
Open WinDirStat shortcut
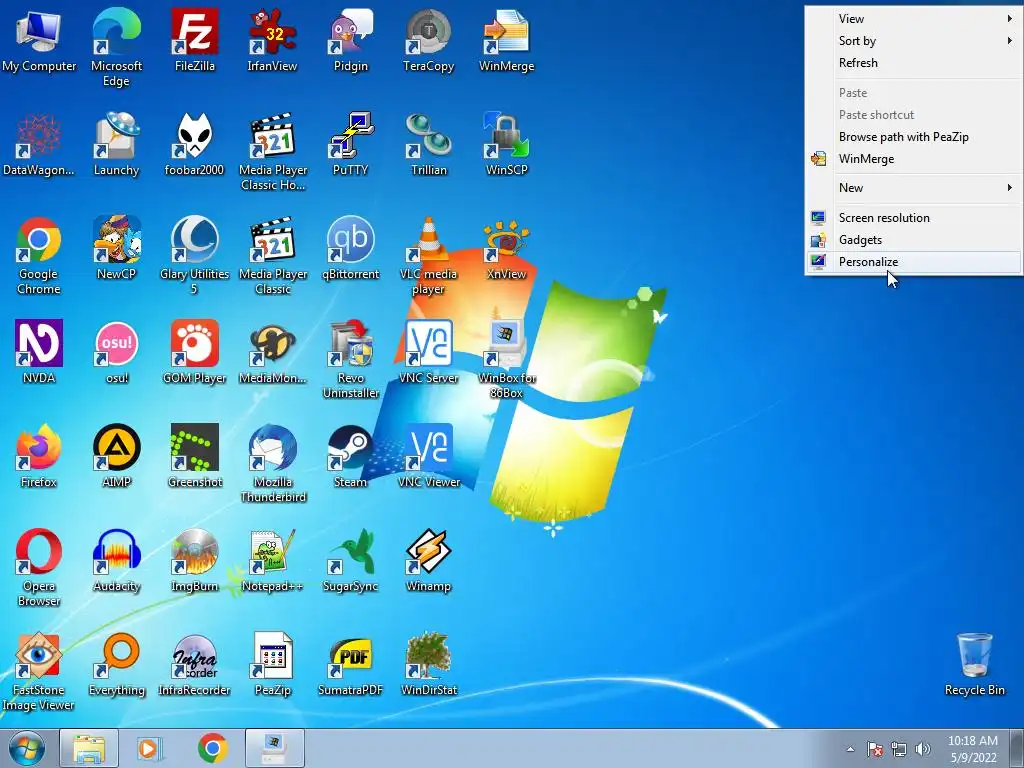[428, 664]
